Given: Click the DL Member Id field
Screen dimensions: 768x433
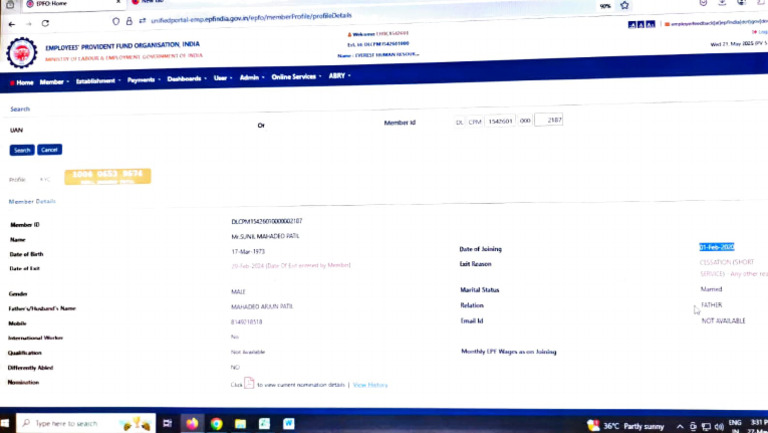Looking at the screenshot, I should [459, 122].
